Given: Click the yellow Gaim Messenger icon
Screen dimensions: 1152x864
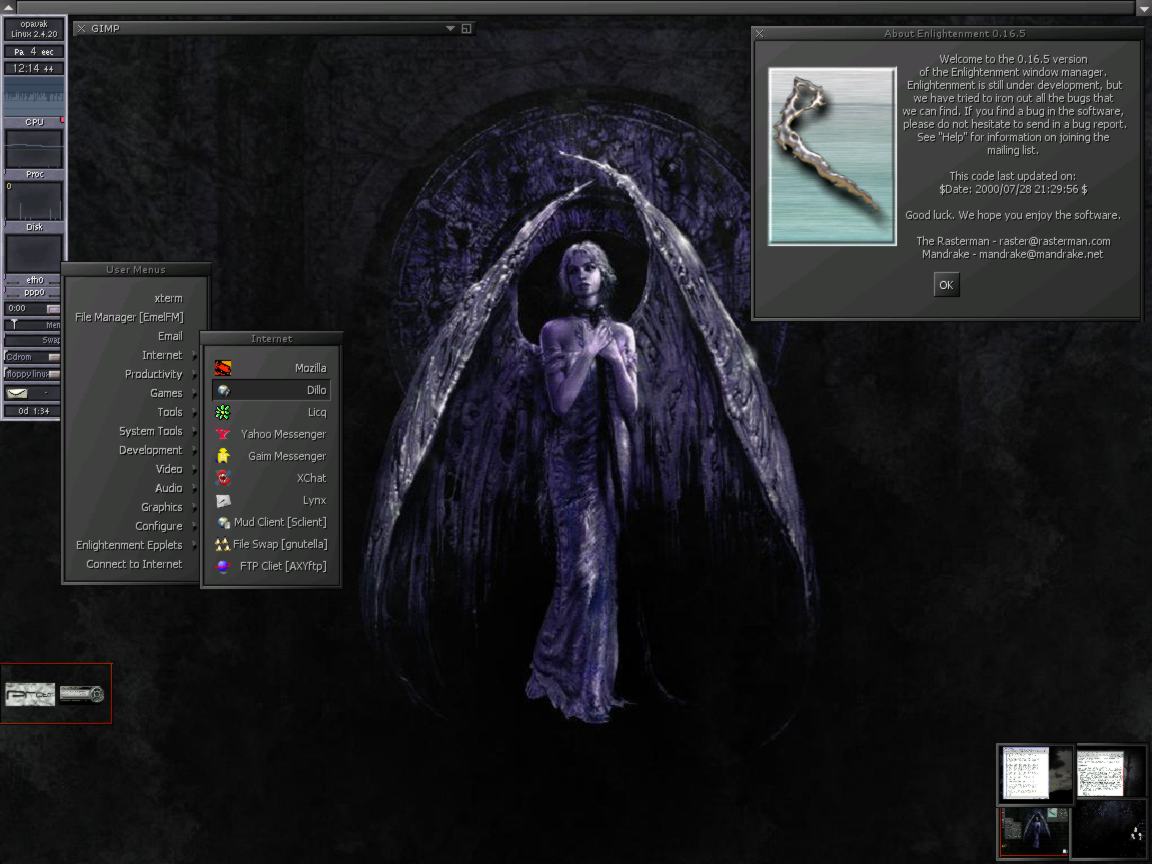Looking at the screenshot, I should [223, 456].
